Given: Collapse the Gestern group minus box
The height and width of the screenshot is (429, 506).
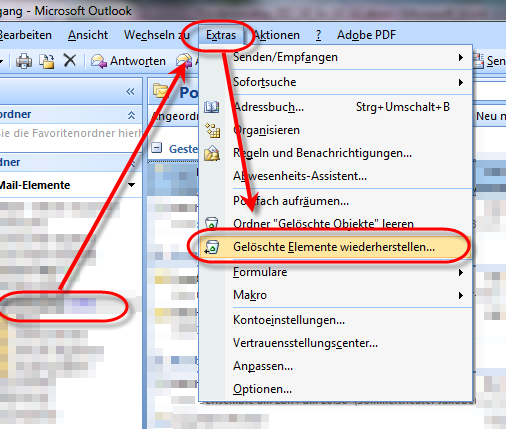Looking at the screenshot, I should (156, 147).
